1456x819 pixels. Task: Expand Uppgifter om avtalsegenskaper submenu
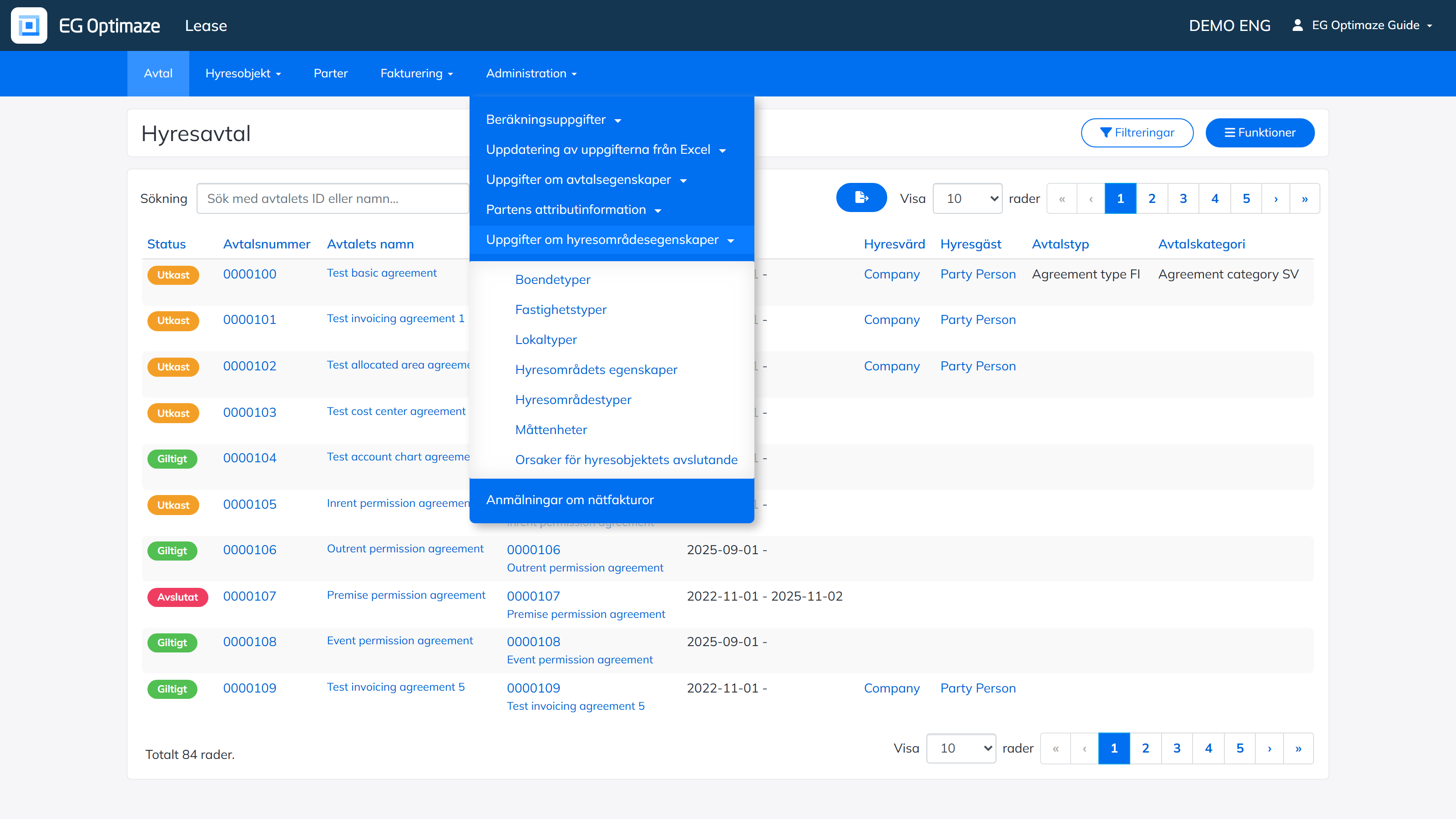click(586, 180)
